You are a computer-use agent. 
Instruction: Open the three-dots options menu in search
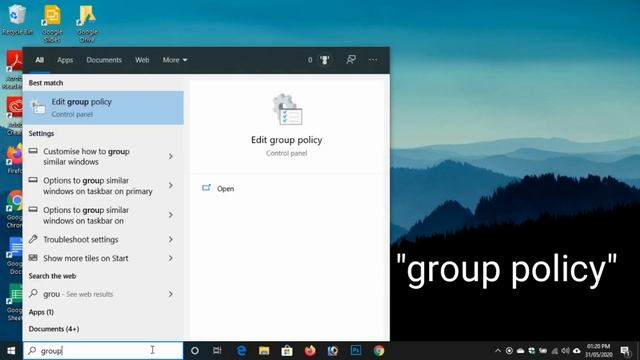click(x=373, y=60)
